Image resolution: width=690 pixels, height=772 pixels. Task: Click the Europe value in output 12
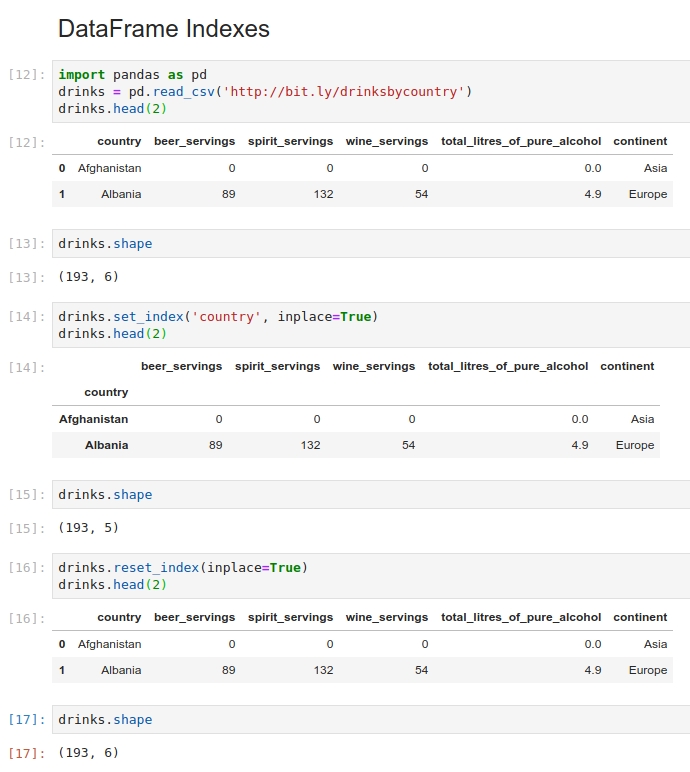pos(648,194)
